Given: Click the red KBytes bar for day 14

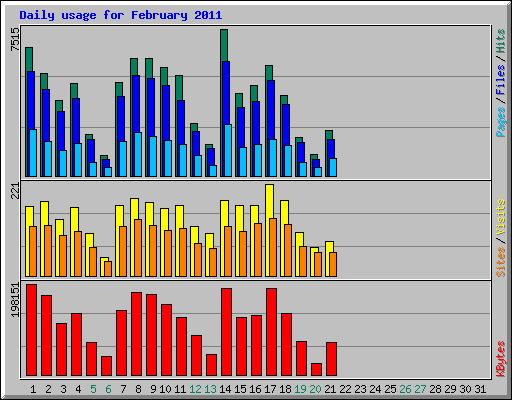Looking at the screenshot, I should (x=226, y=332).
